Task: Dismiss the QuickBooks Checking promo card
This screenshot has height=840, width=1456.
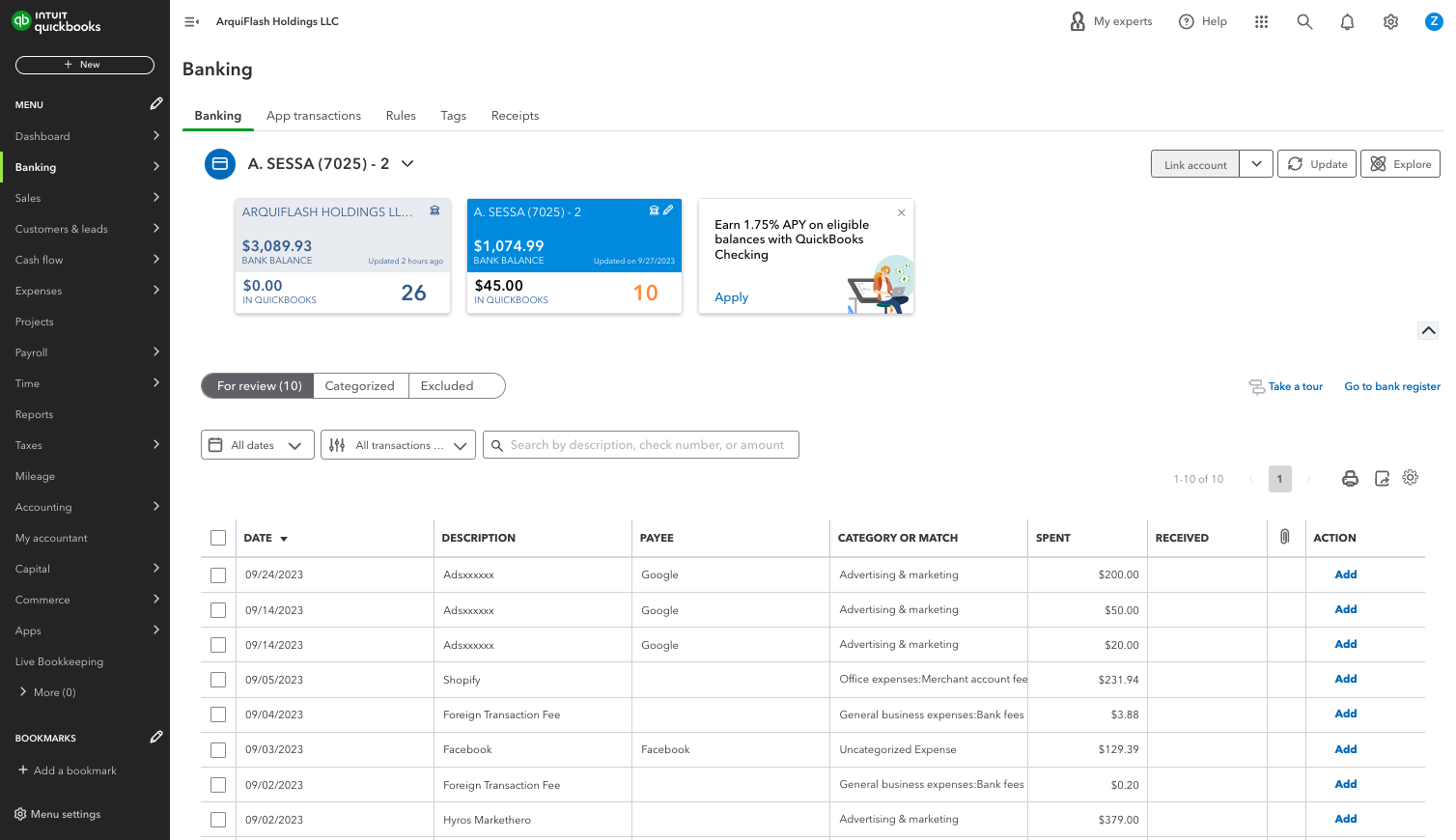Action: click(x=901, y=212)
